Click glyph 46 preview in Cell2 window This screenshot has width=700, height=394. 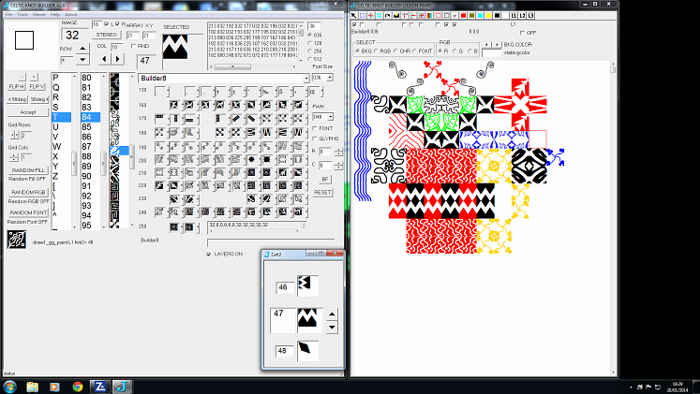[308, 286]
